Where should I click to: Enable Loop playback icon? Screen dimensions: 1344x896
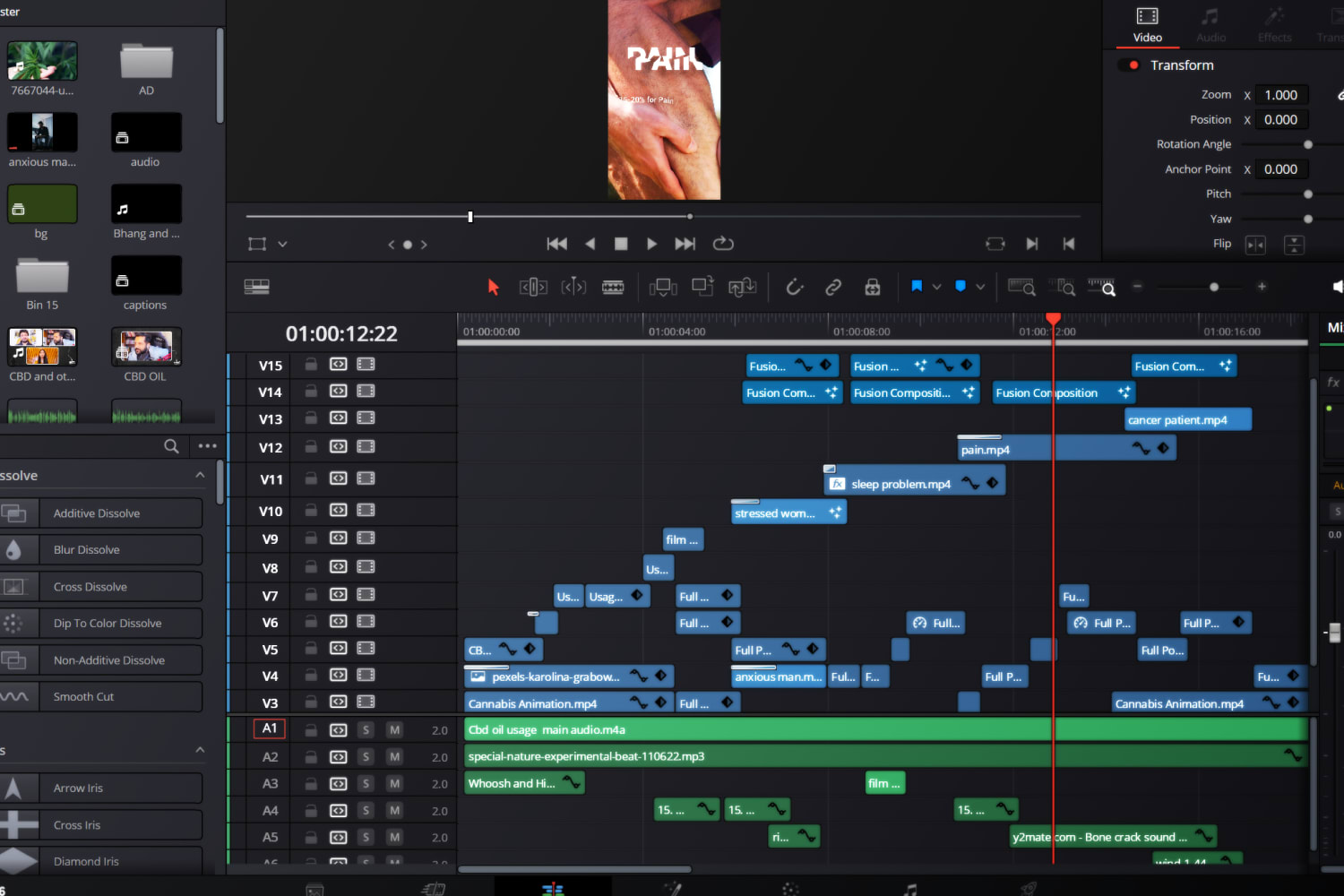point(723,244)
